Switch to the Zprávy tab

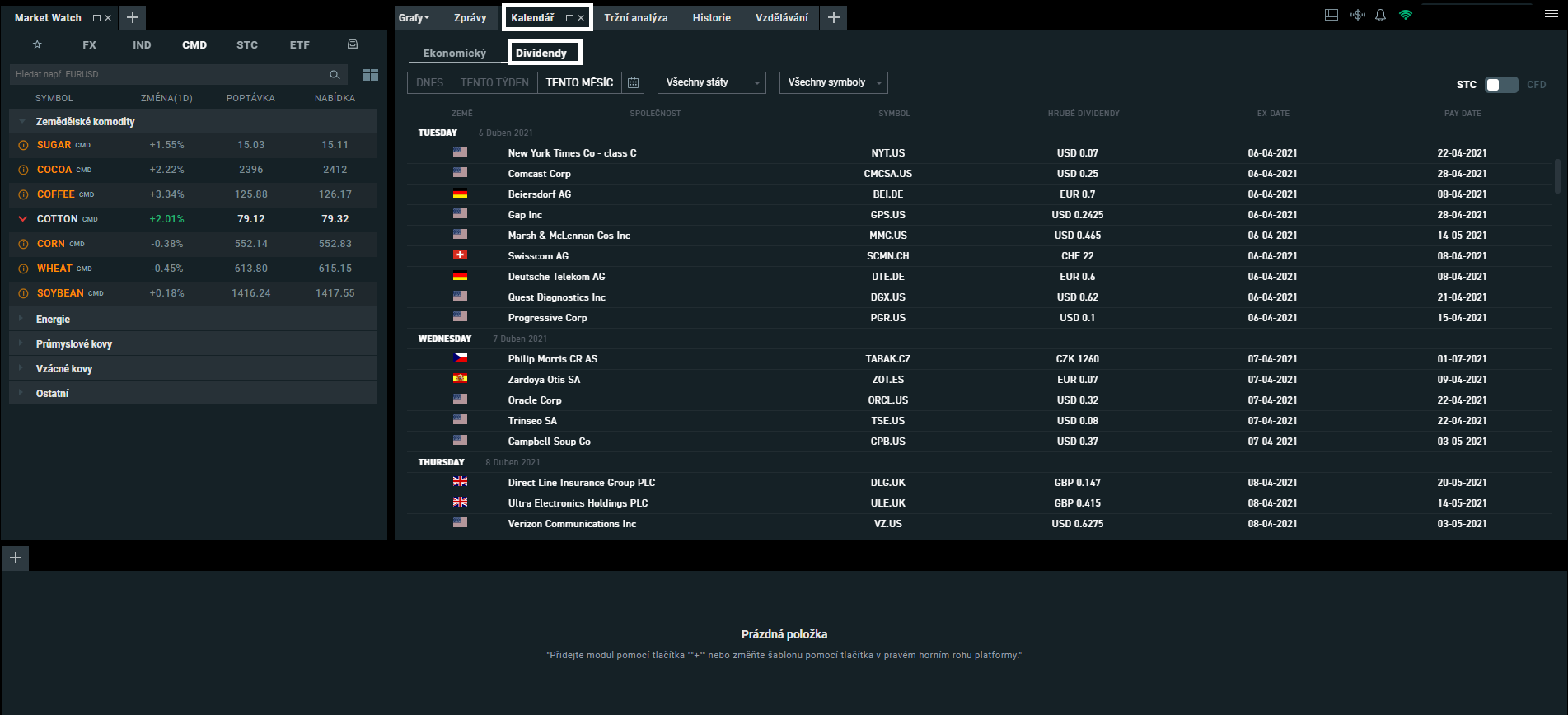(x=470, y=17)
